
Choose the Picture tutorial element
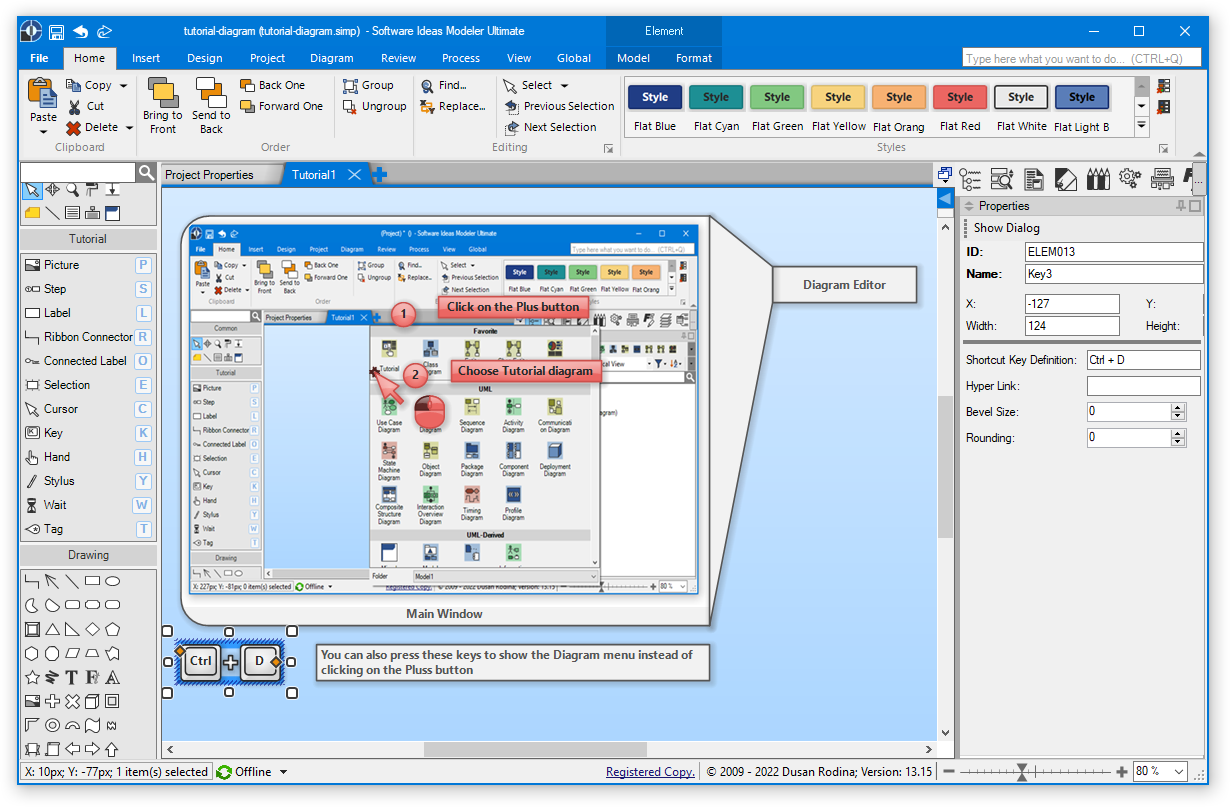[88, 265]
